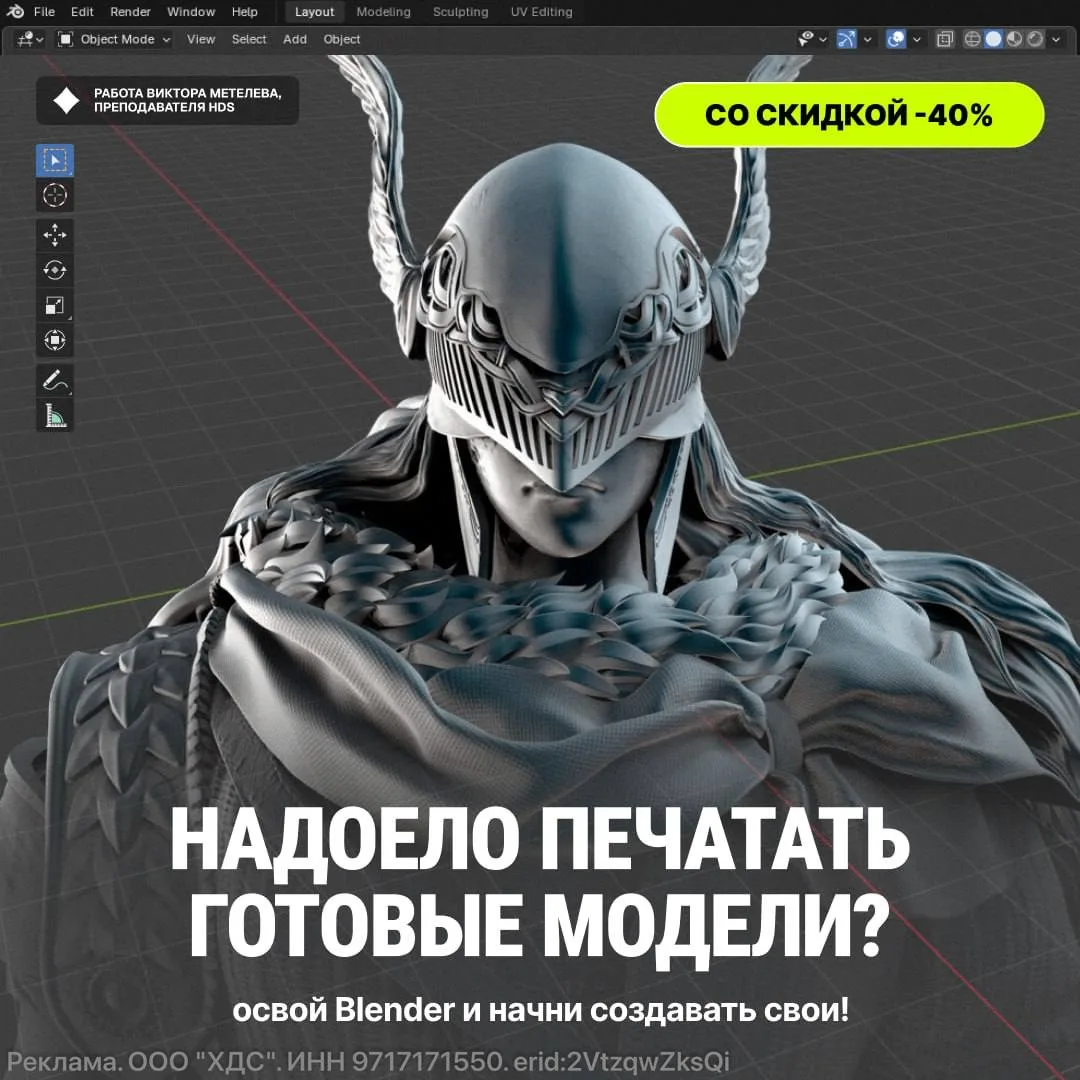Activate the 3D Cursor tool

click(54, 196)
